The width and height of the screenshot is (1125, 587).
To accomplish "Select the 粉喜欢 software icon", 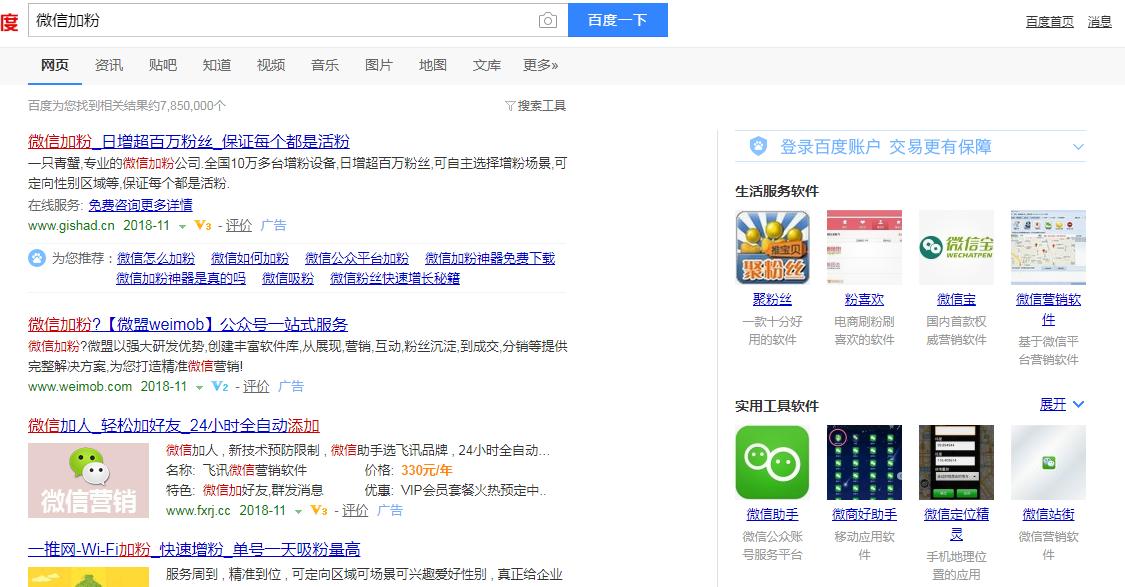I will [864, 246].
